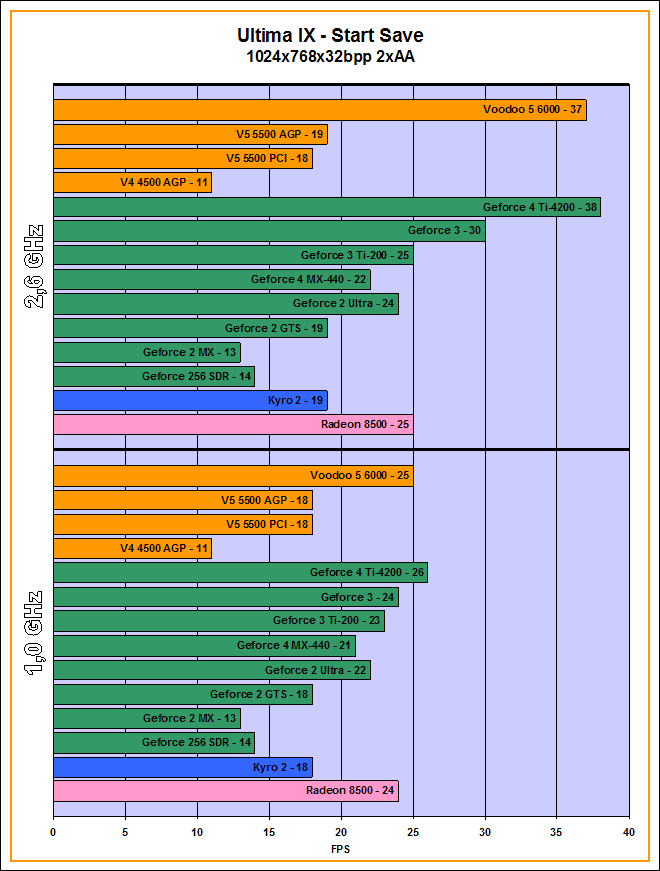Click the pink 'Radeon 8500 - 25' bar
Image resolution: width=660 pixels, height=871 pixels.
[x=232, y=425]
